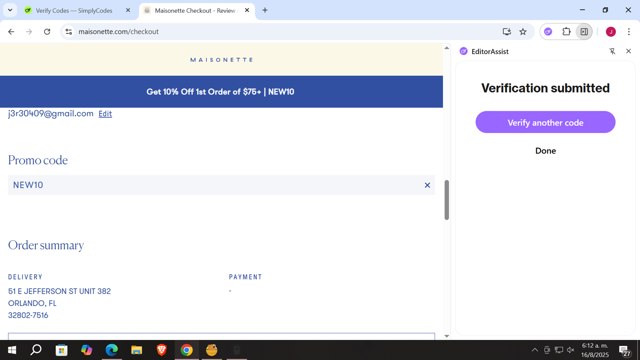This screenshot has width=640, height=360.
Task: Open Microsoft Store from taskbar
Action: click(x=62, y=350)
